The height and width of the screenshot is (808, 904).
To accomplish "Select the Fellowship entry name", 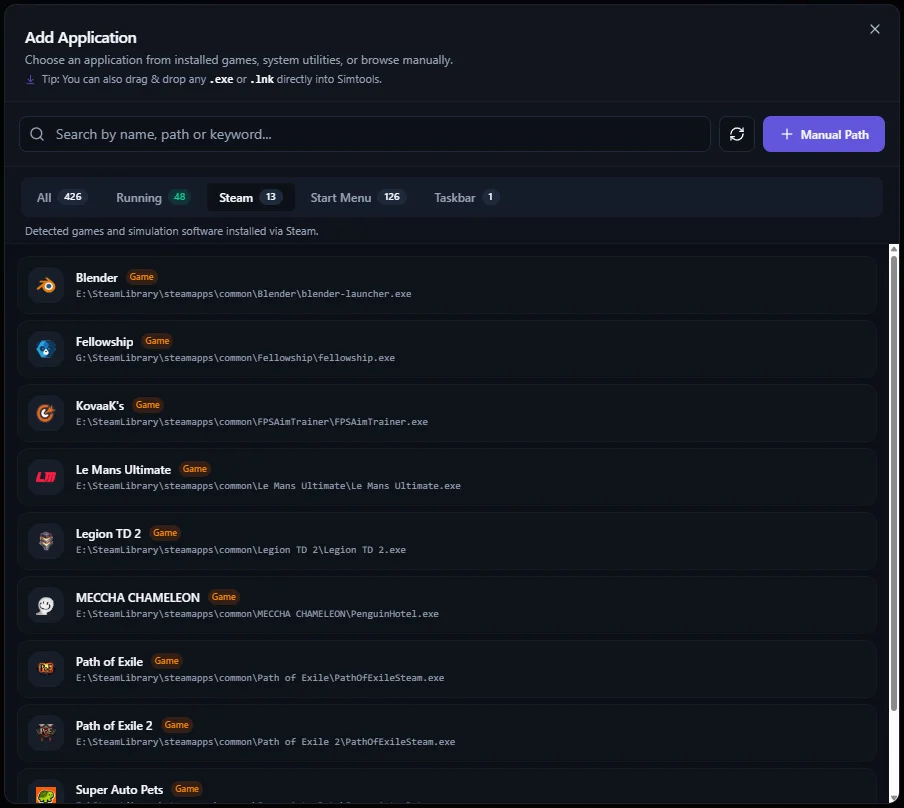I will point(104,341).
